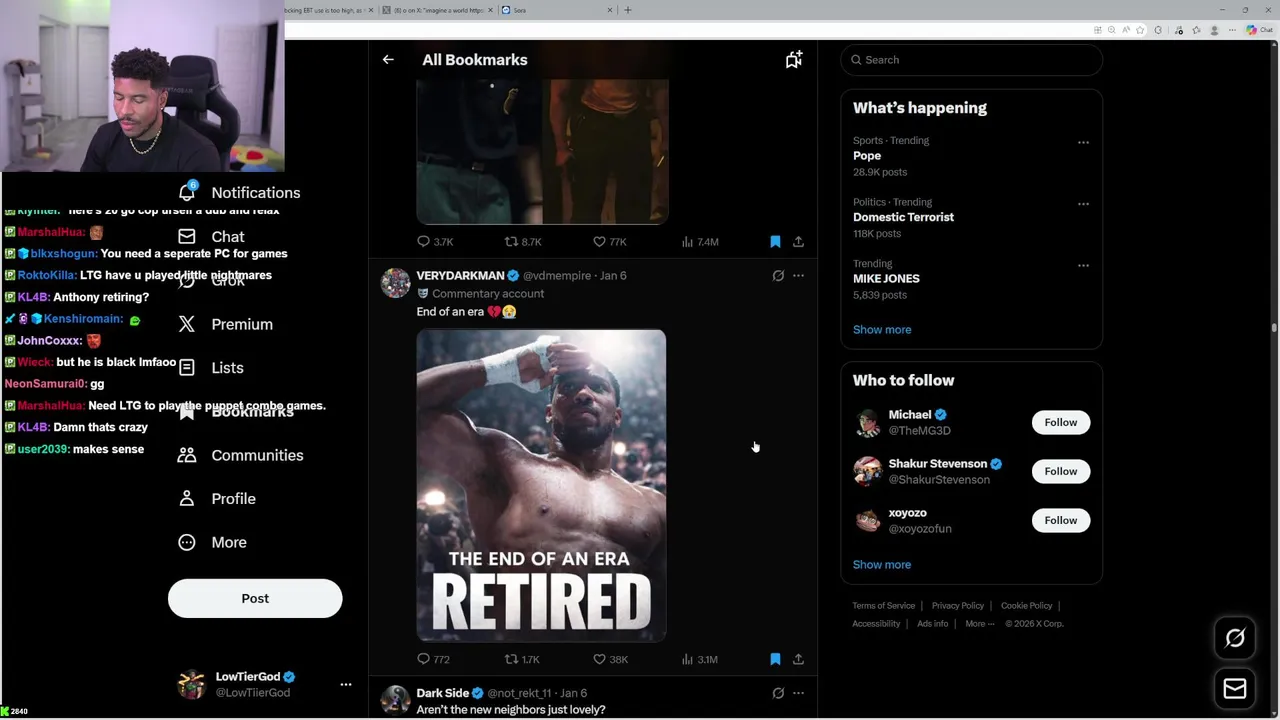Open Shakur Stevenson avatar
This screenshot has height=720, width=1280.
(x=867, y=471)
